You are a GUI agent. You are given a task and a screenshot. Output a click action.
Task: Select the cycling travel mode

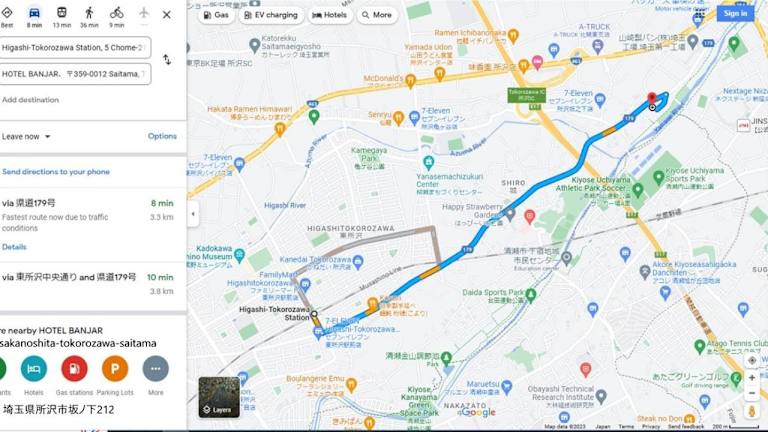coord(117,13)
